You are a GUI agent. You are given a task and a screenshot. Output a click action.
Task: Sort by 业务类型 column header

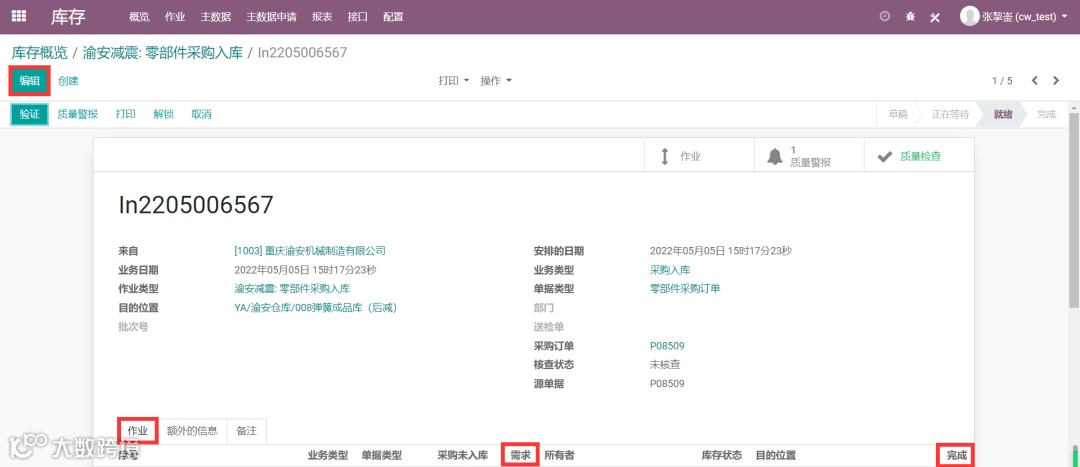[328, 455]
